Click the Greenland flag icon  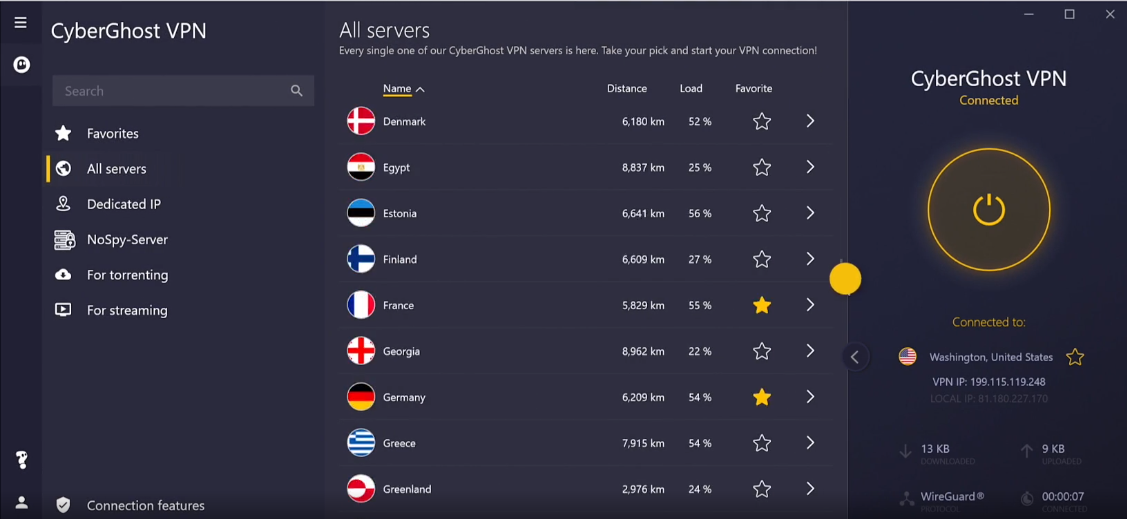pyautogui.click(x=360, y=489)
